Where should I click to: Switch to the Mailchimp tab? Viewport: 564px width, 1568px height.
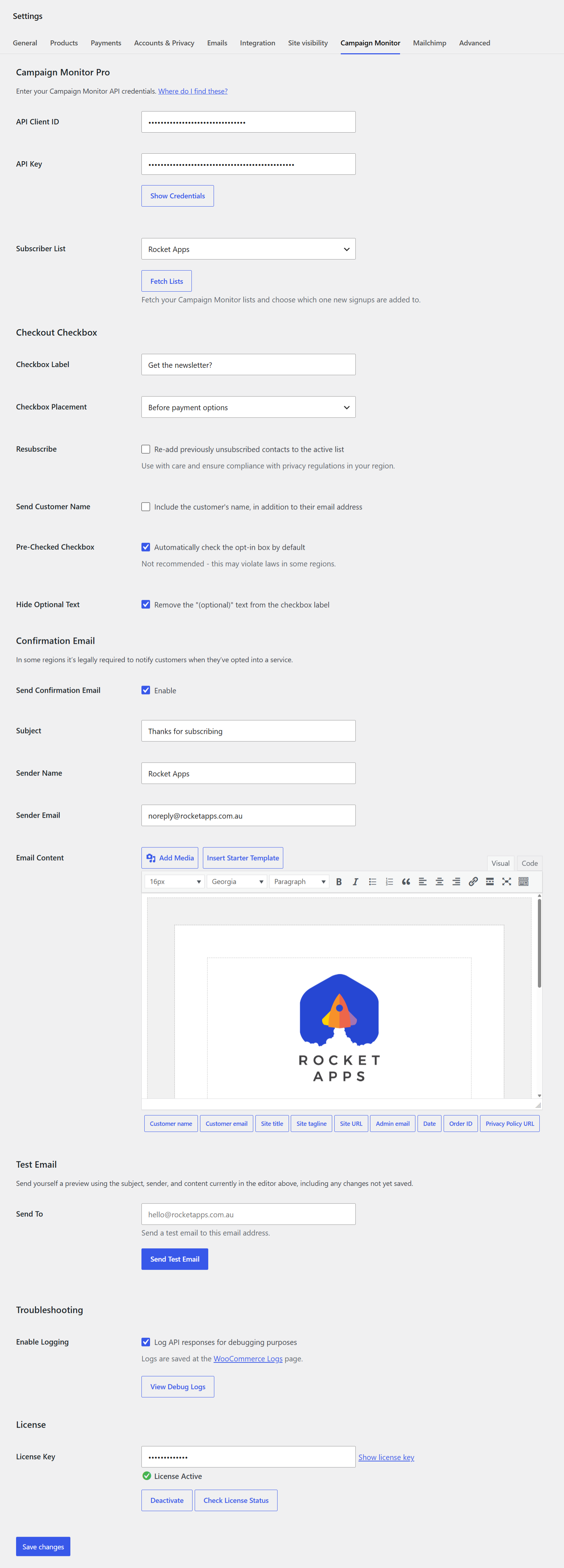coord(430,43)
